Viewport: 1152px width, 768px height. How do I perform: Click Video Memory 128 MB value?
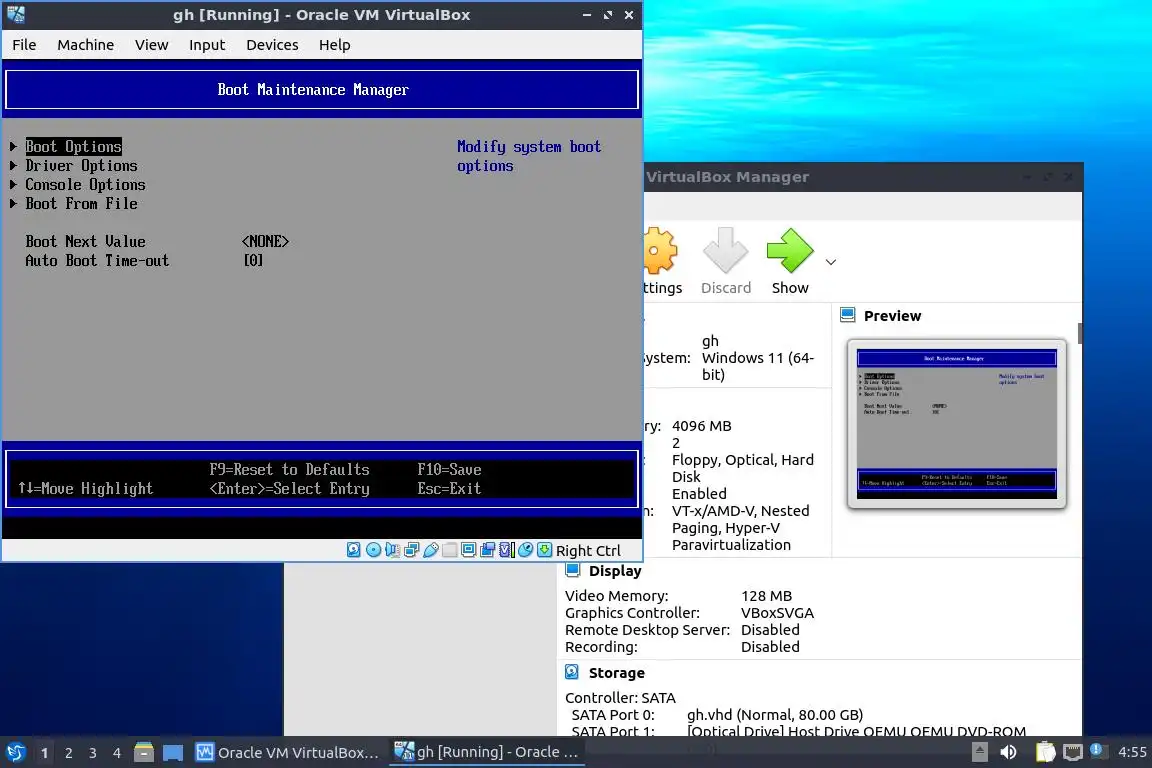(766, 595)
